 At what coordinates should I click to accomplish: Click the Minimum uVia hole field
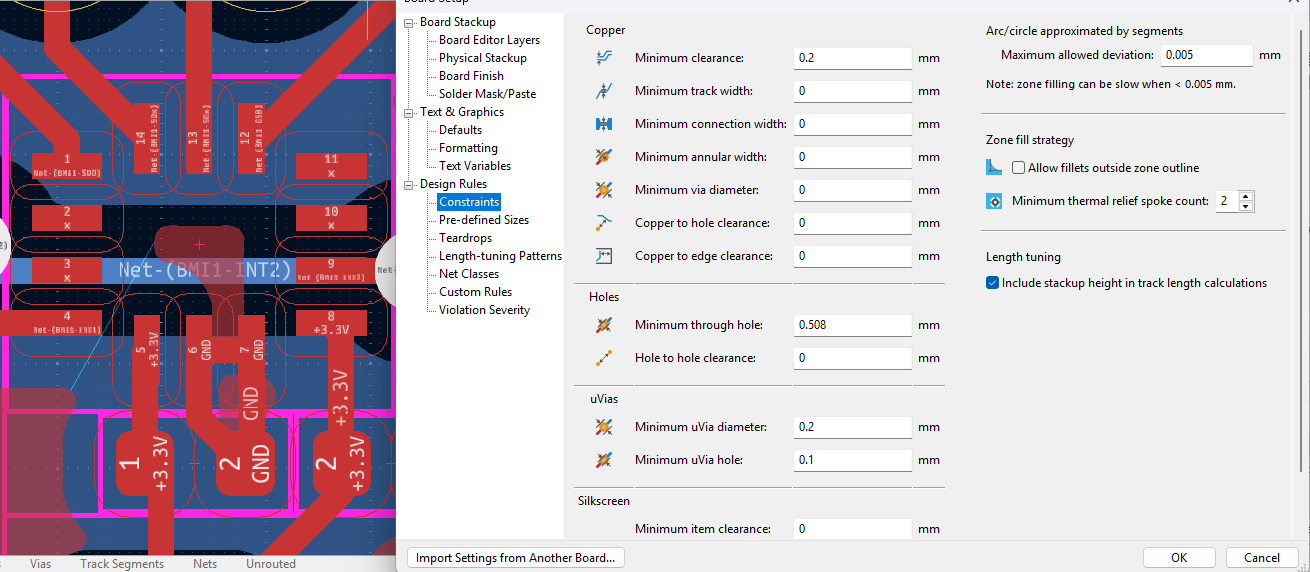(x=853, y=460)
